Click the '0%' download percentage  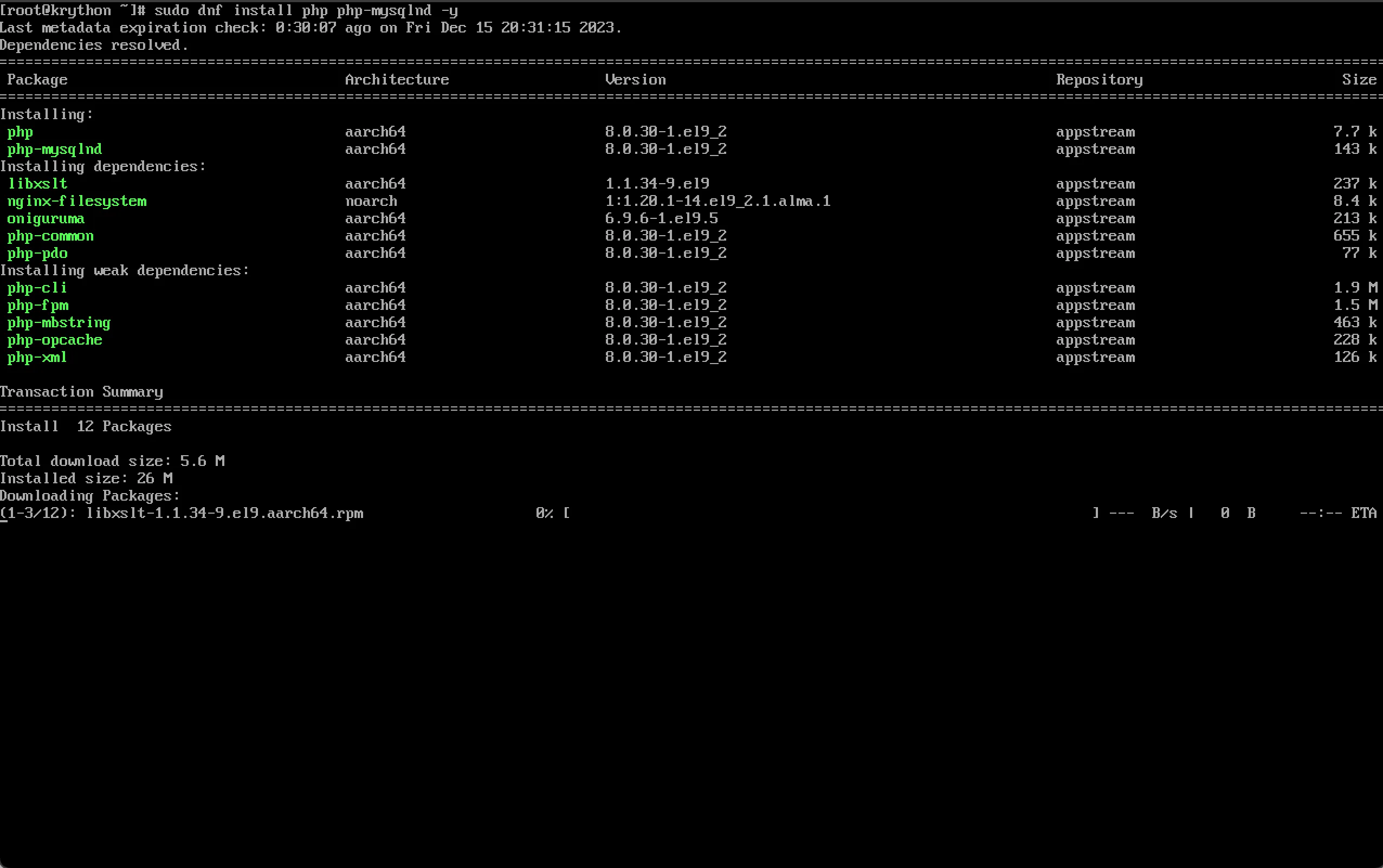(544, 513)
